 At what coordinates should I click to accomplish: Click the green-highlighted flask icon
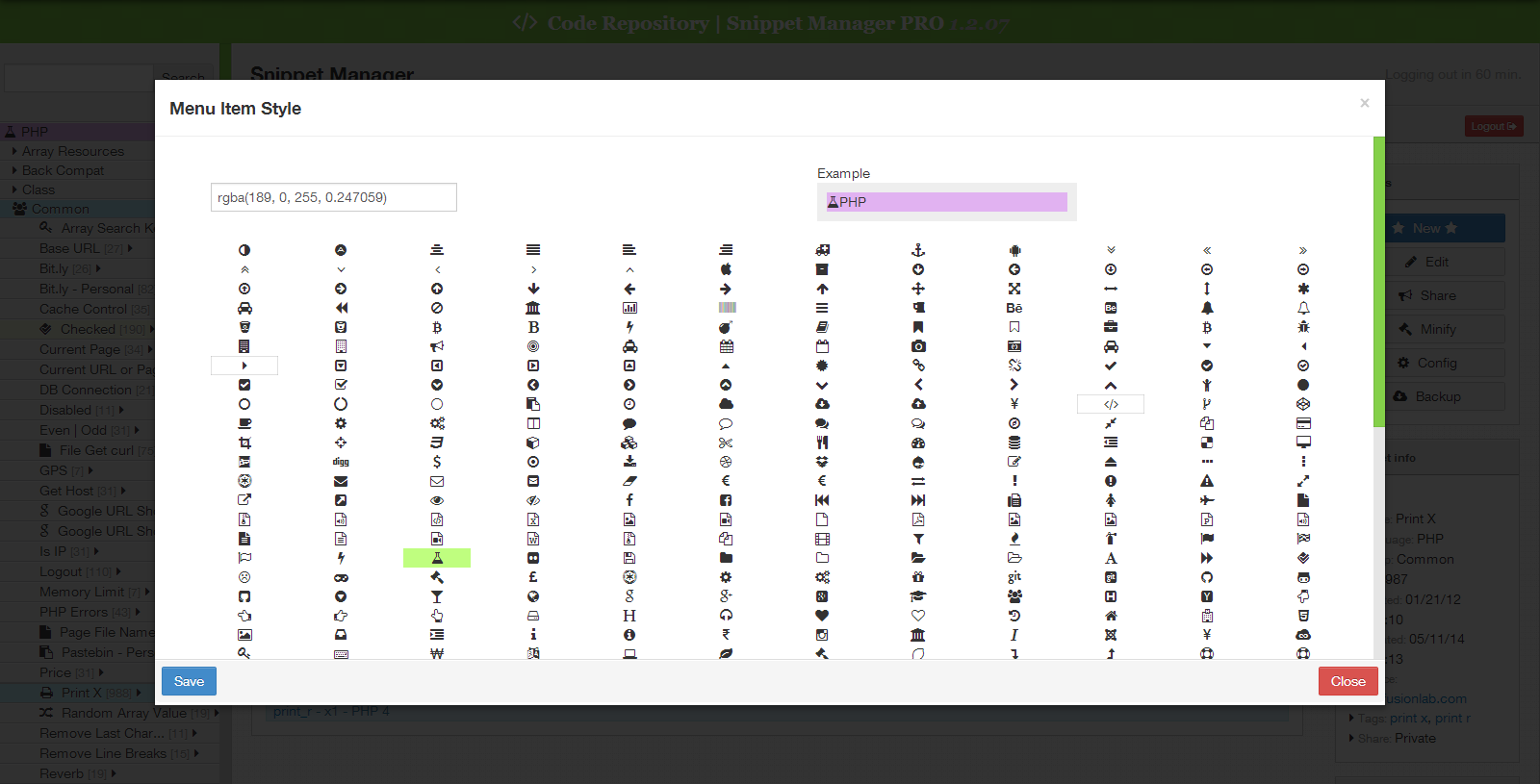click(437, 558)
